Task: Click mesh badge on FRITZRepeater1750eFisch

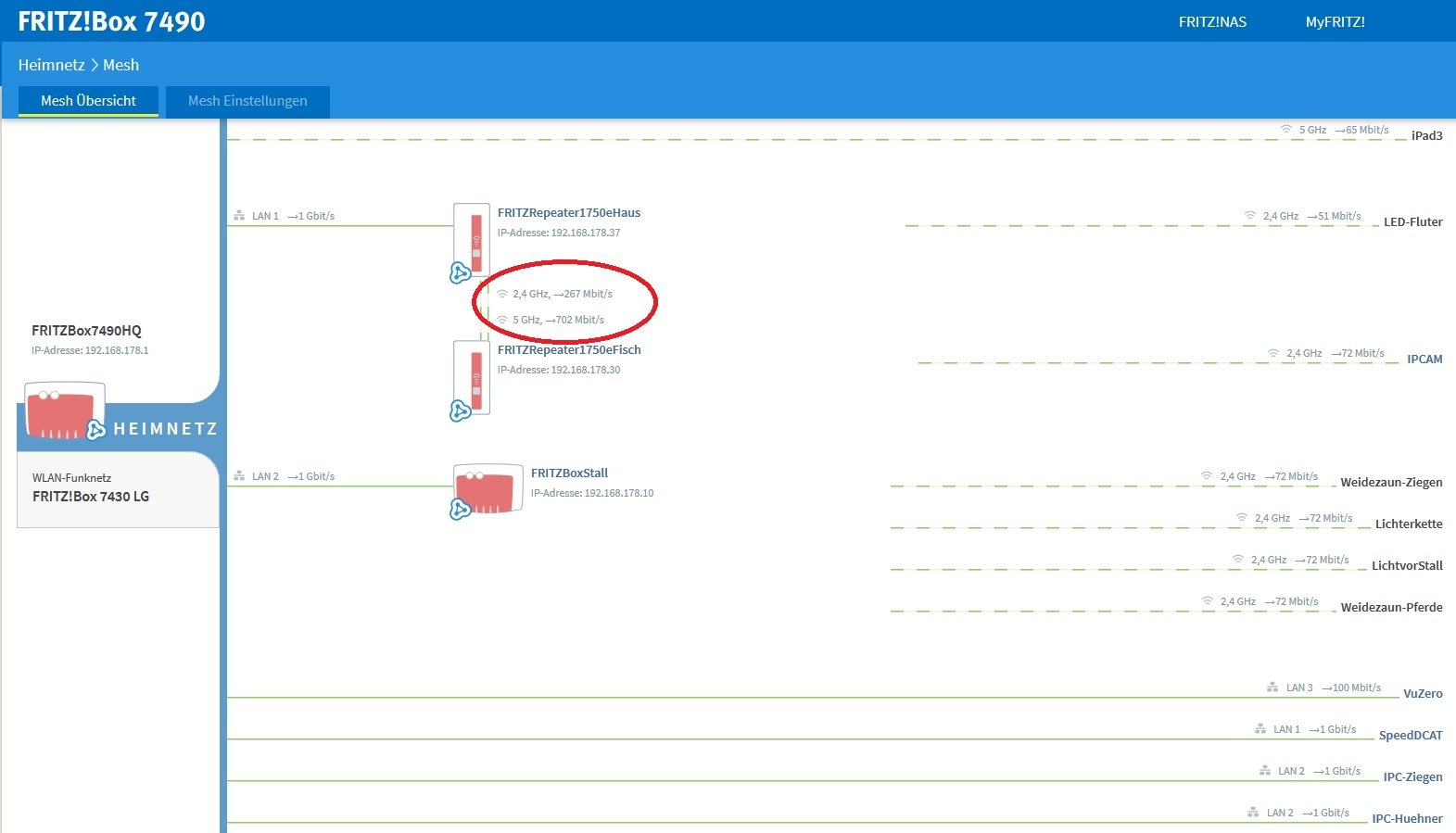Action: point(460,410)
